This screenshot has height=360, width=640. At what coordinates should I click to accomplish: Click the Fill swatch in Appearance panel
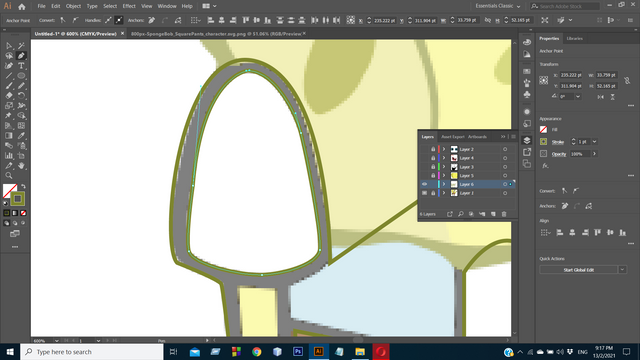tap(544, 130)
